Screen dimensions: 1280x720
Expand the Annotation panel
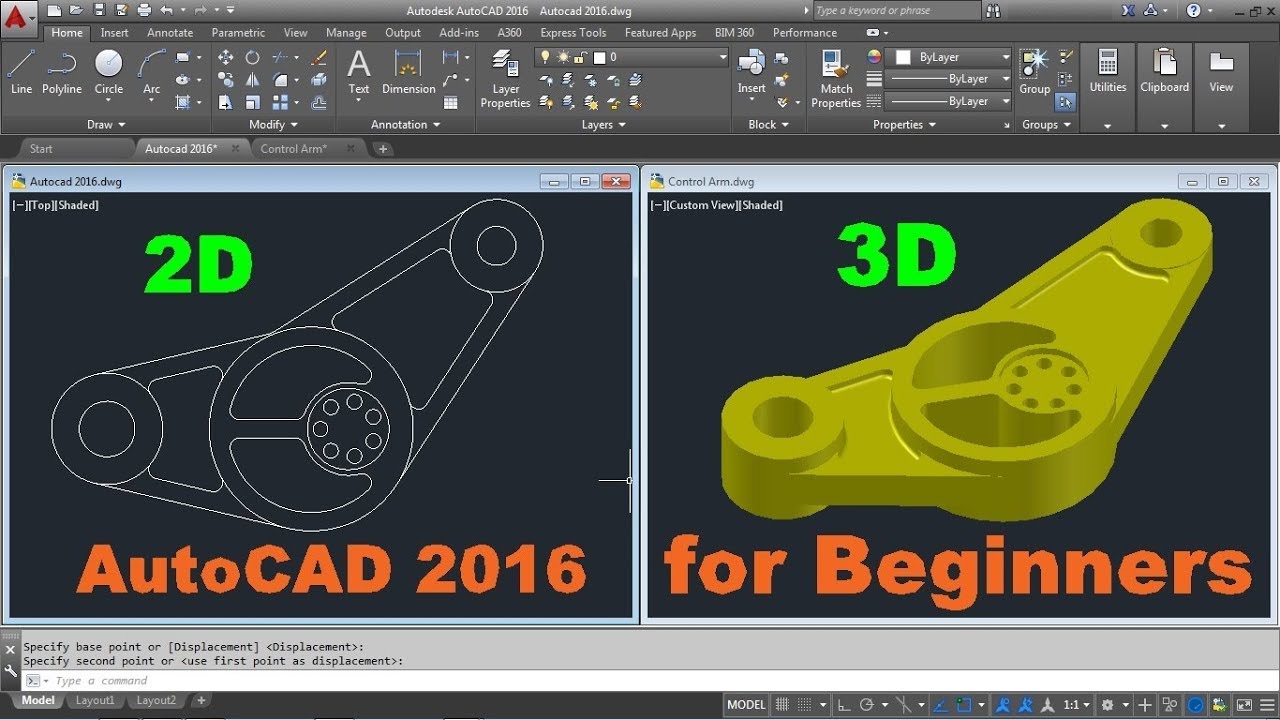pos(406,125)
